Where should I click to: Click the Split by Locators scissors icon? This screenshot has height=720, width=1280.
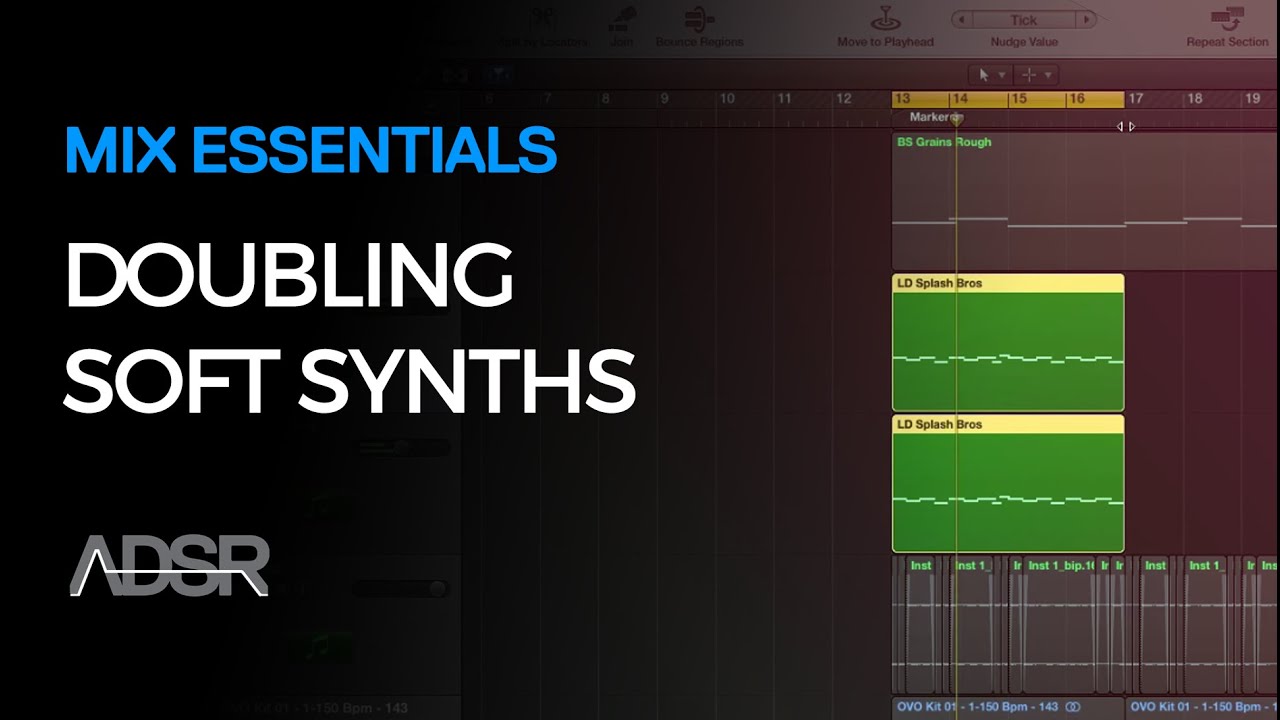[x=544, y=18]
